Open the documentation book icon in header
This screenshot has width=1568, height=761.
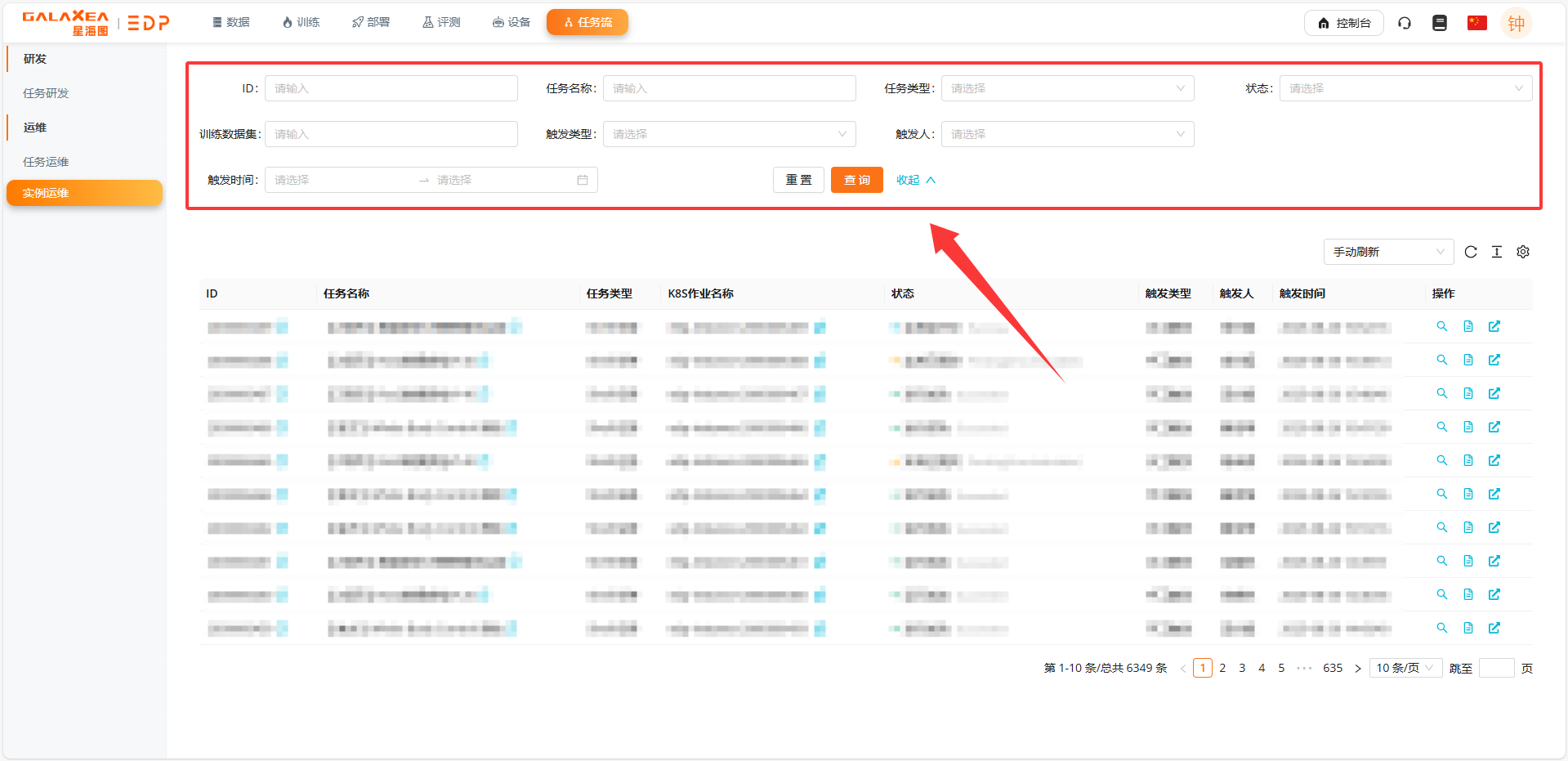1440,23
